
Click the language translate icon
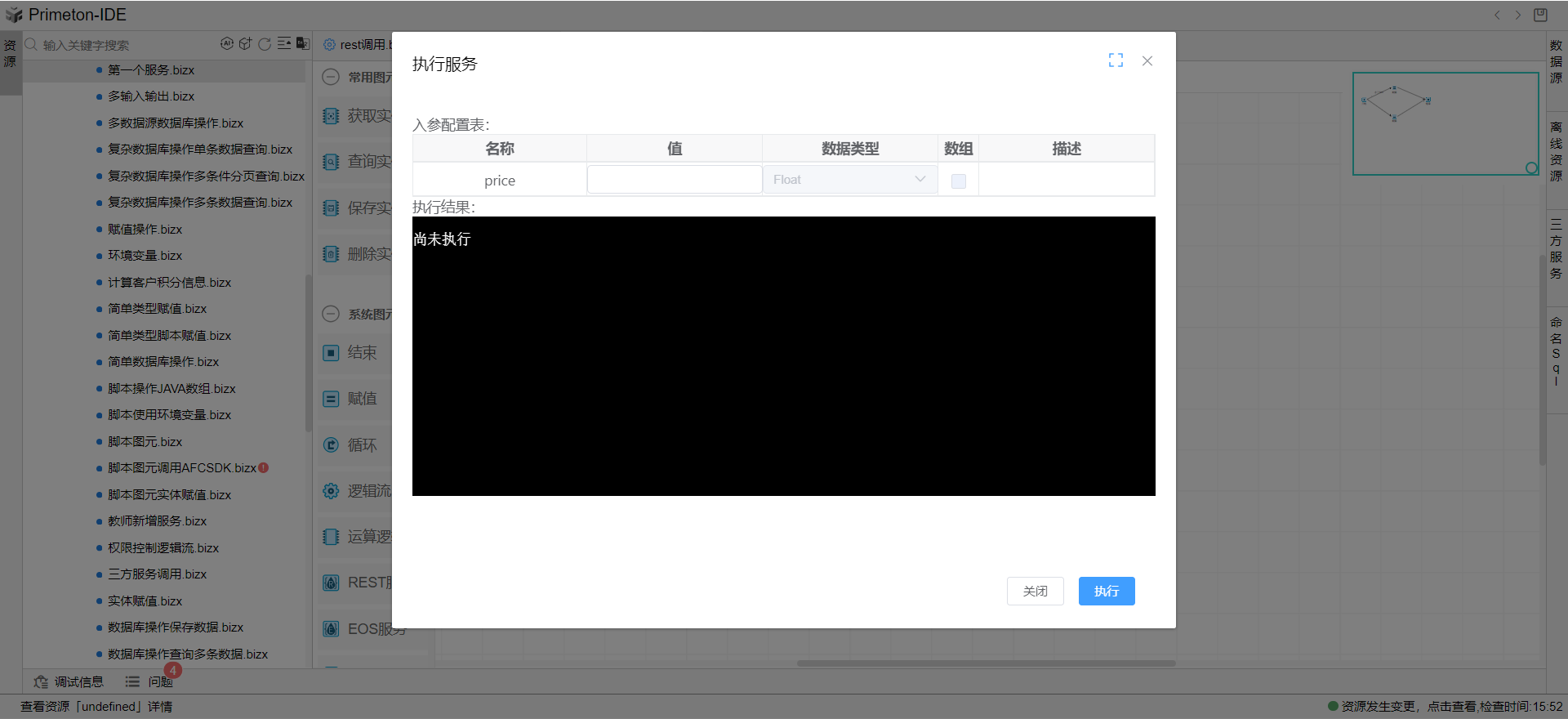(302, 44)
